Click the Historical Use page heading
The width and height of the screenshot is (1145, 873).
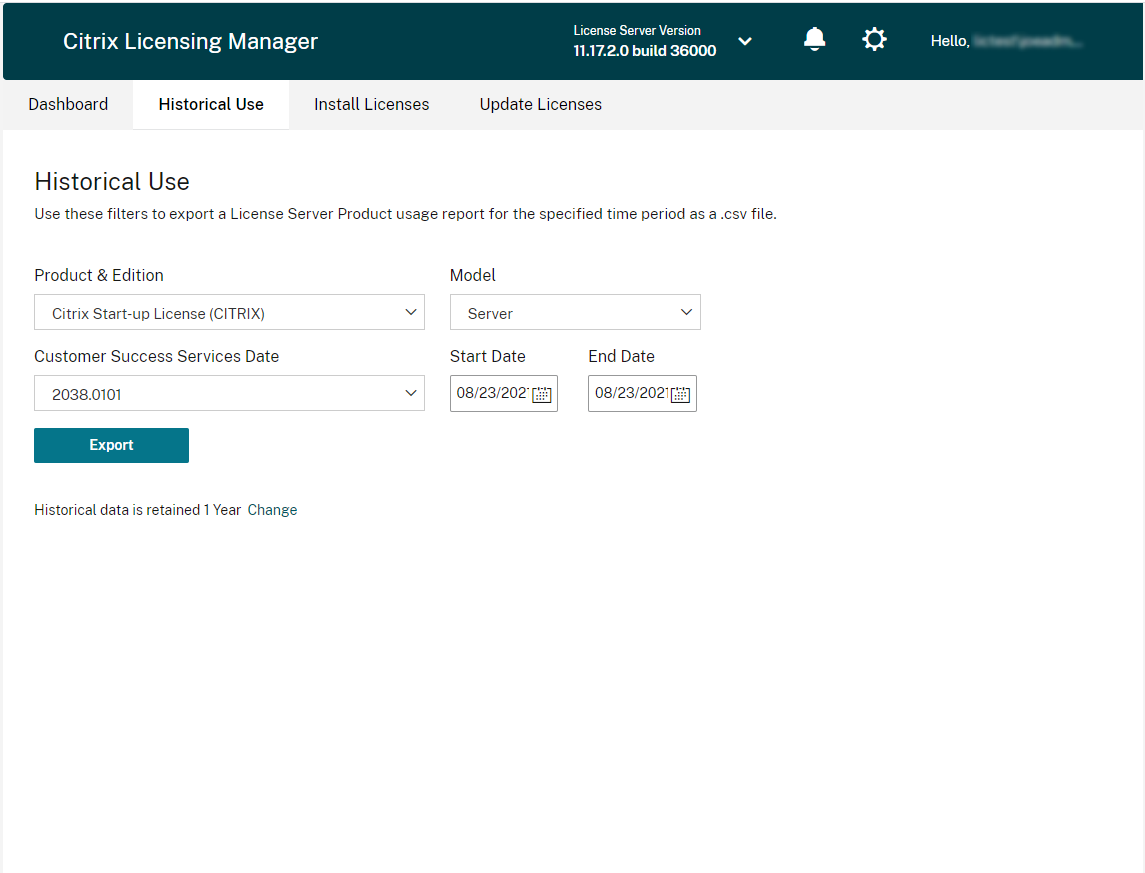coord(112,181)
